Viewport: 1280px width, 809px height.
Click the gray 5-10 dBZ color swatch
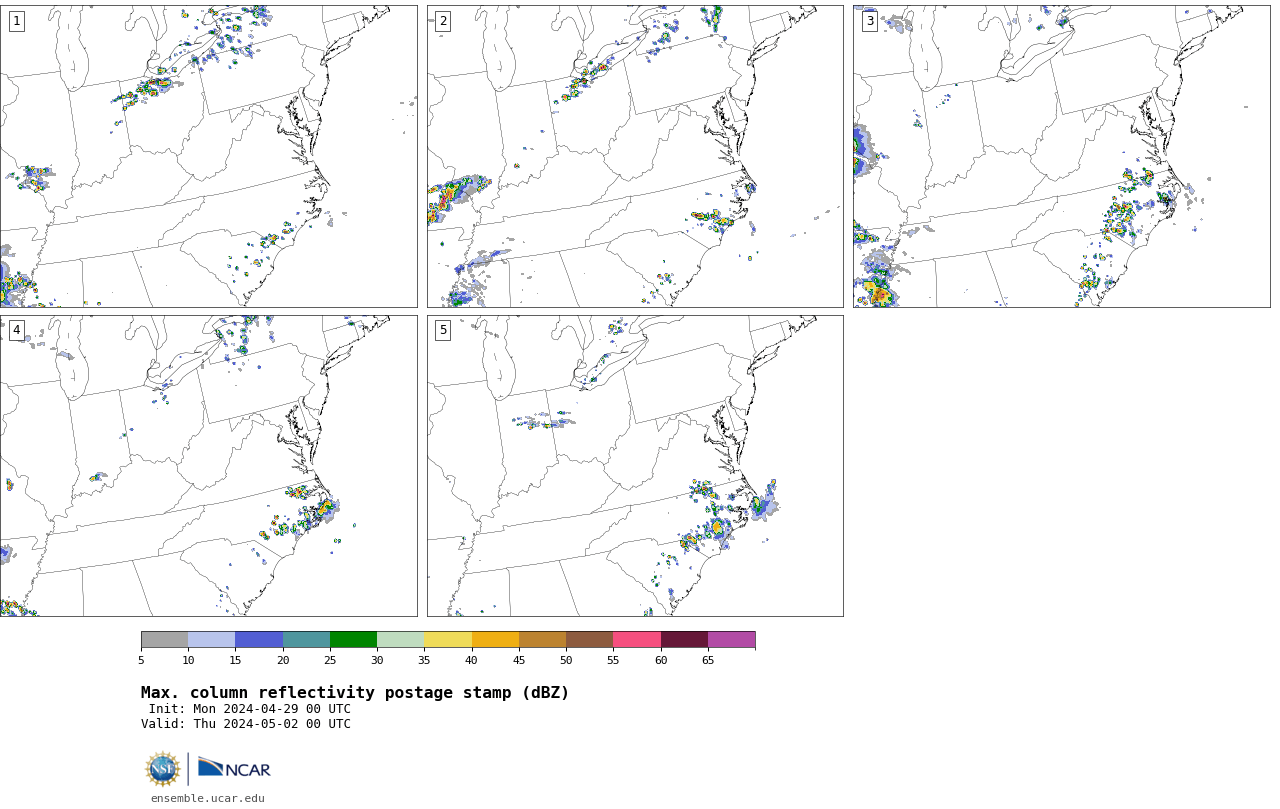click(164, 640)
